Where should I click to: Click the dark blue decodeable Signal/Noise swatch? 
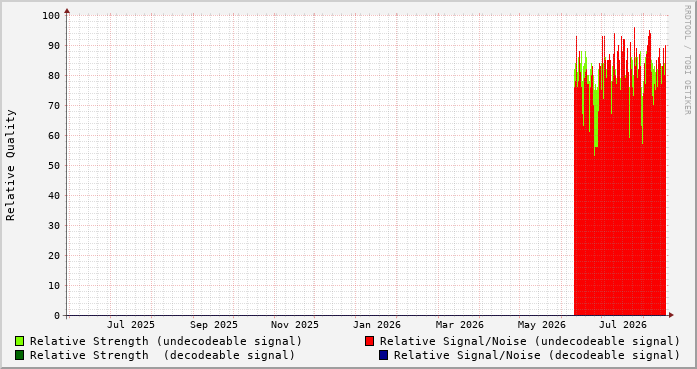click(384, 355)
